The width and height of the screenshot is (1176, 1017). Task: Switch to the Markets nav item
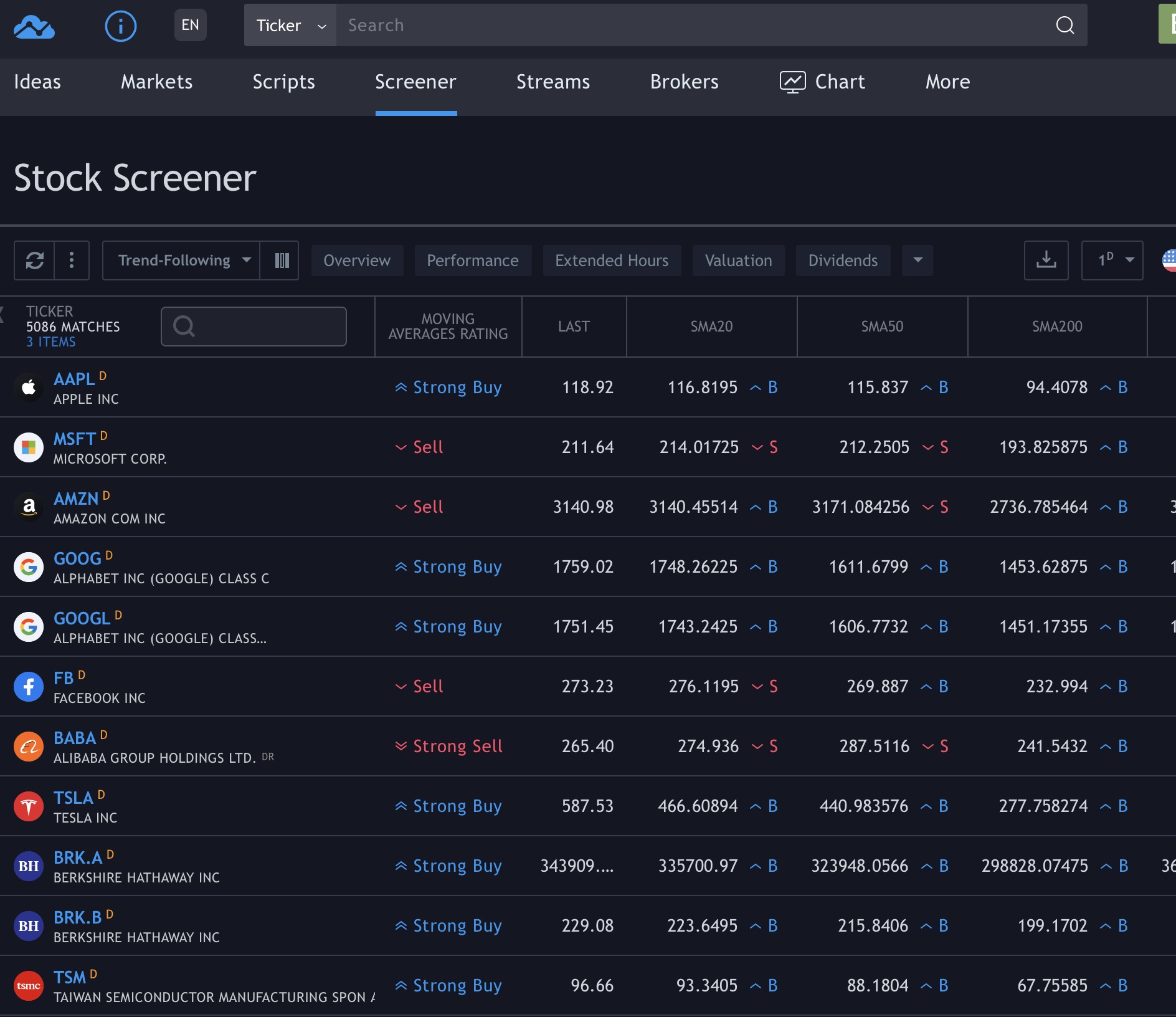(156, 82)
